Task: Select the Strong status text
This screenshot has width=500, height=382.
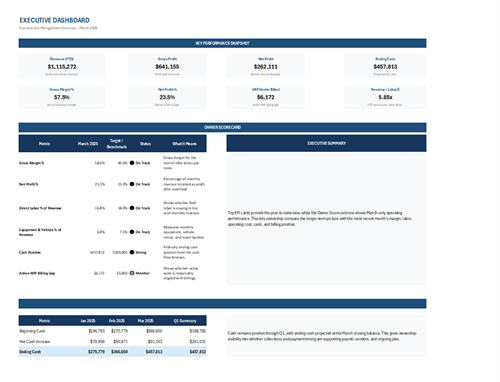Action: [141, 253]
